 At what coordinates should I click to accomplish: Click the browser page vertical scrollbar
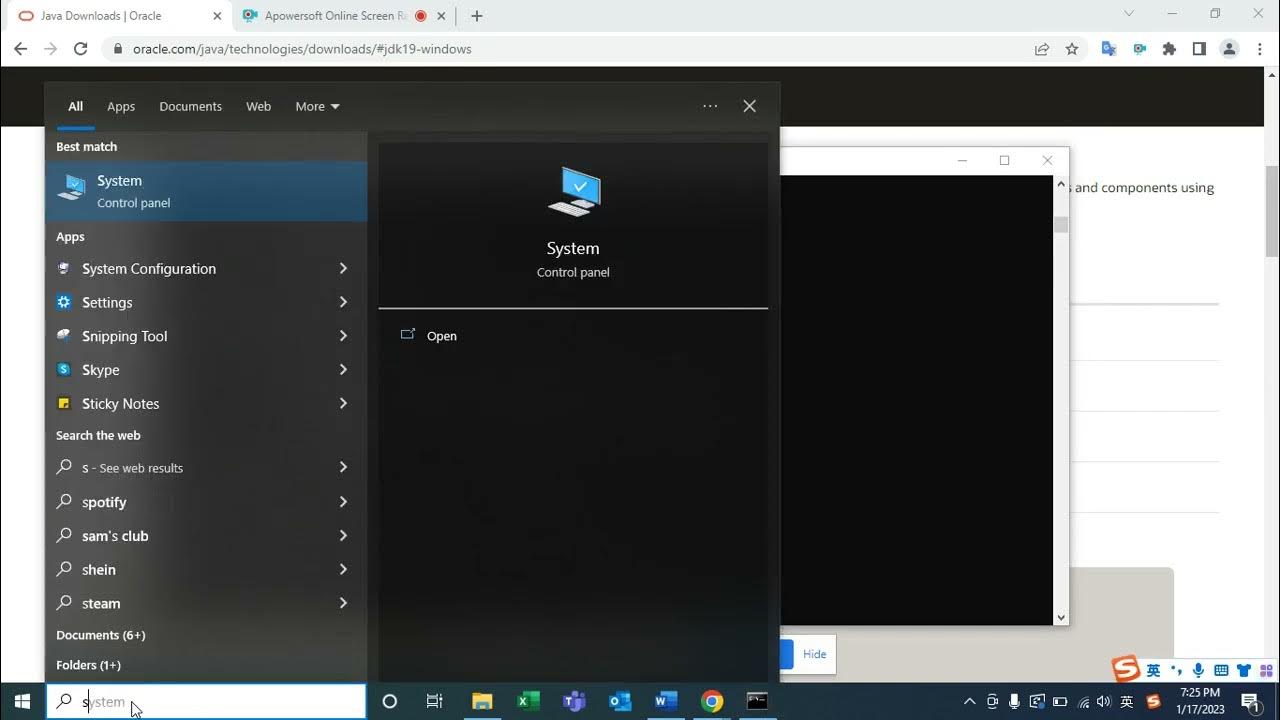click(1272, 210)
